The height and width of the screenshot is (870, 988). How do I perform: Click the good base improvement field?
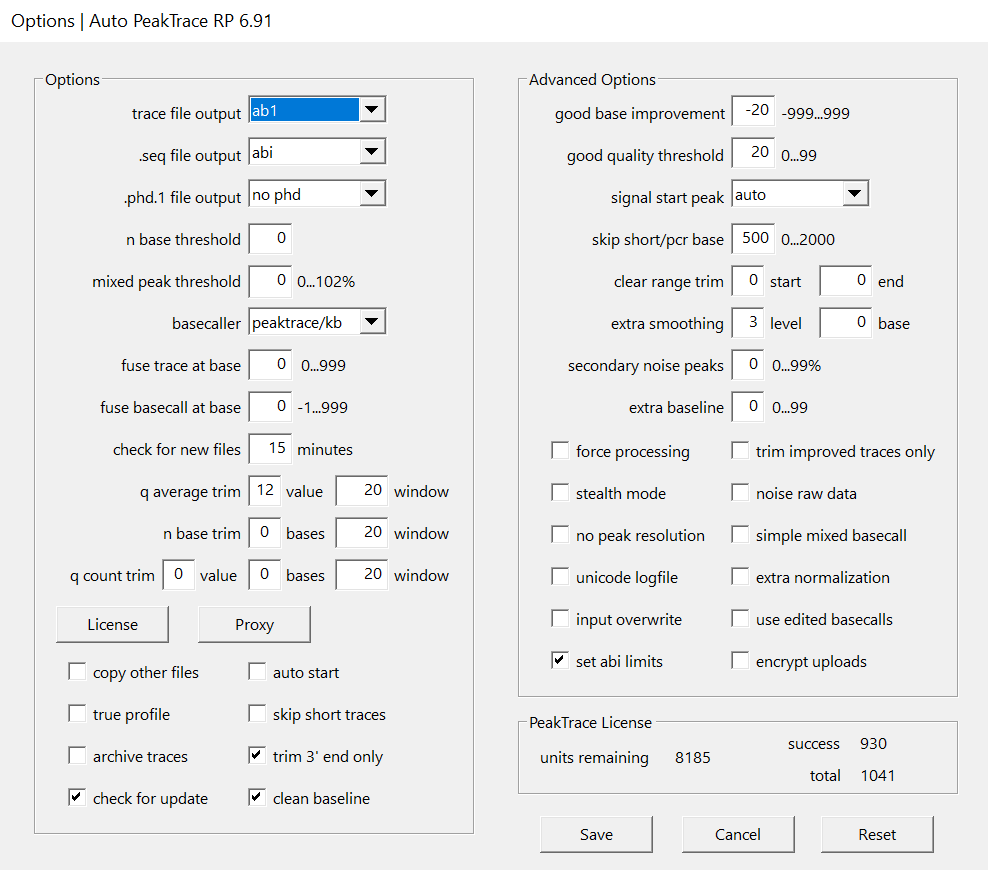[753, 111]
